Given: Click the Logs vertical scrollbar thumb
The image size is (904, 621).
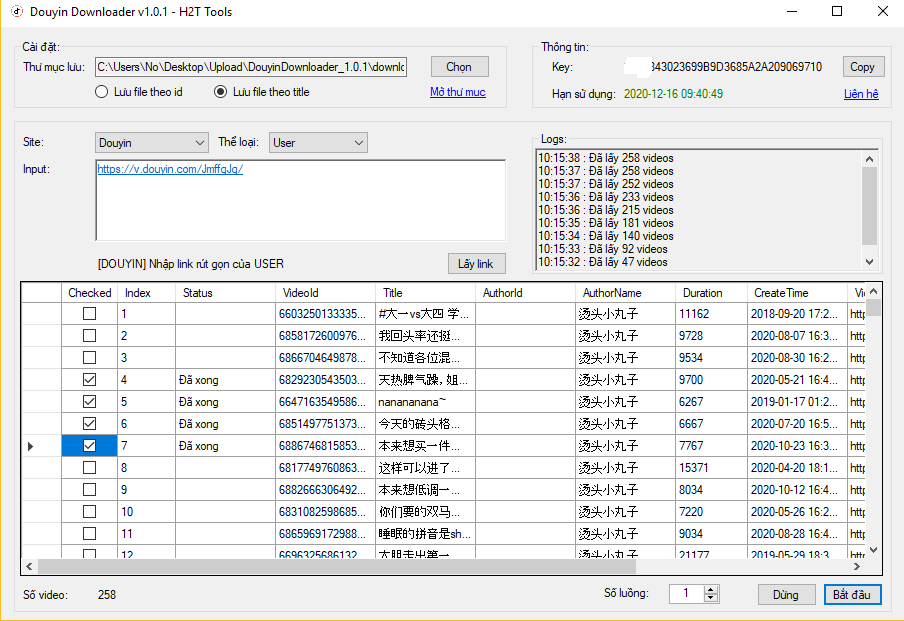Looking at the screenshot, I should pos(869,206).
